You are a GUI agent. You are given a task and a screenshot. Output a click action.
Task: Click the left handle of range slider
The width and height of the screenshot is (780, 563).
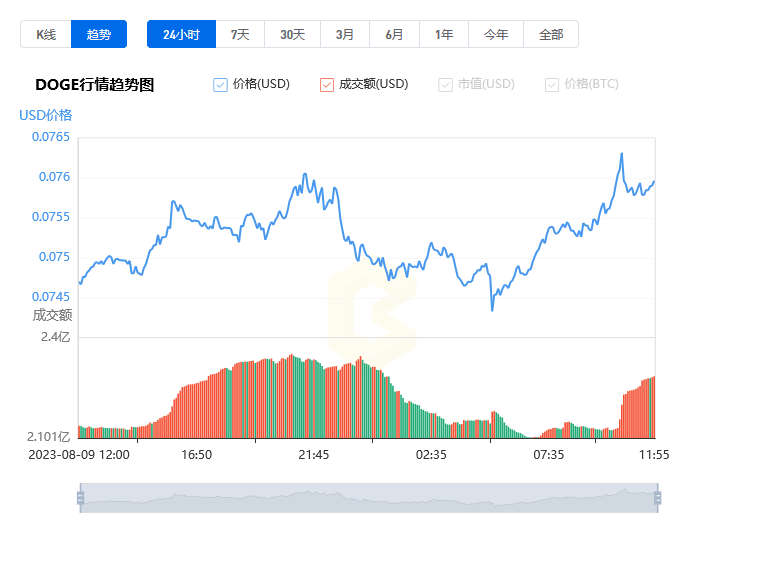(x=81, y=497)
